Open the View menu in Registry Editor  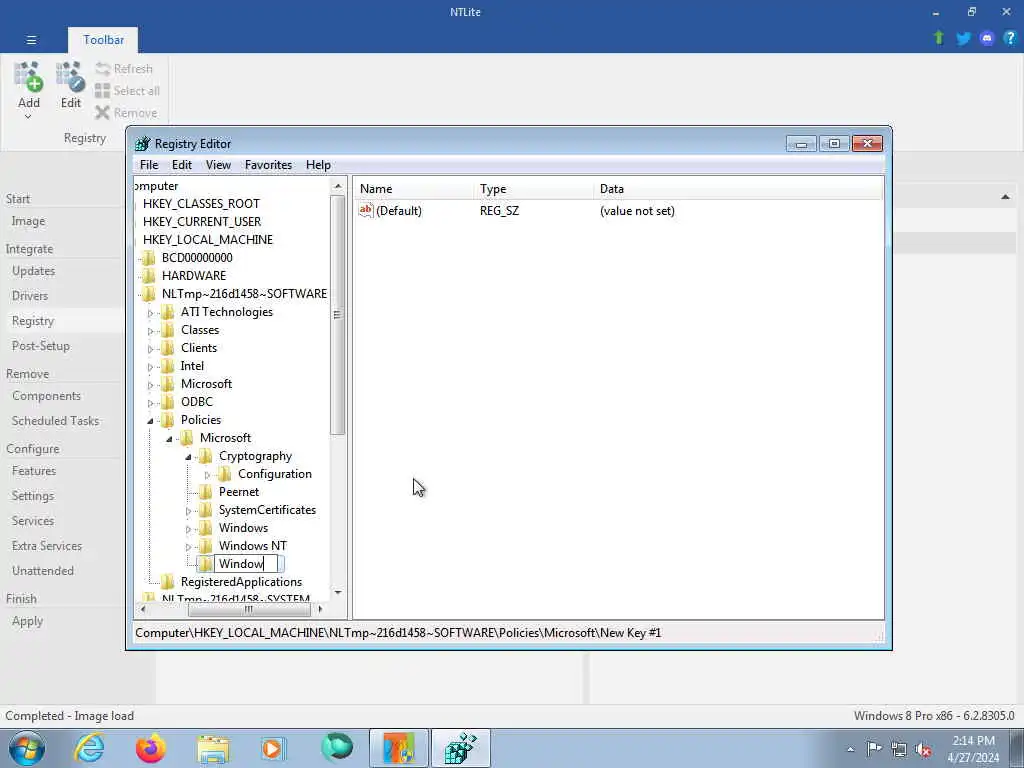click(218, 165)
